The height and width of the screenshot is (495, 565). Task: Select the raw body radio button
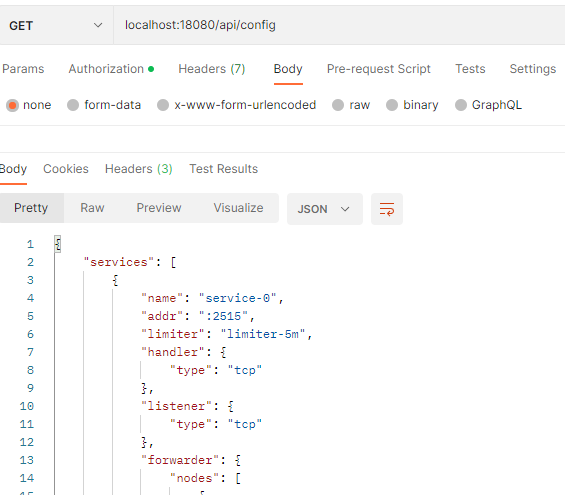[338, 105]
